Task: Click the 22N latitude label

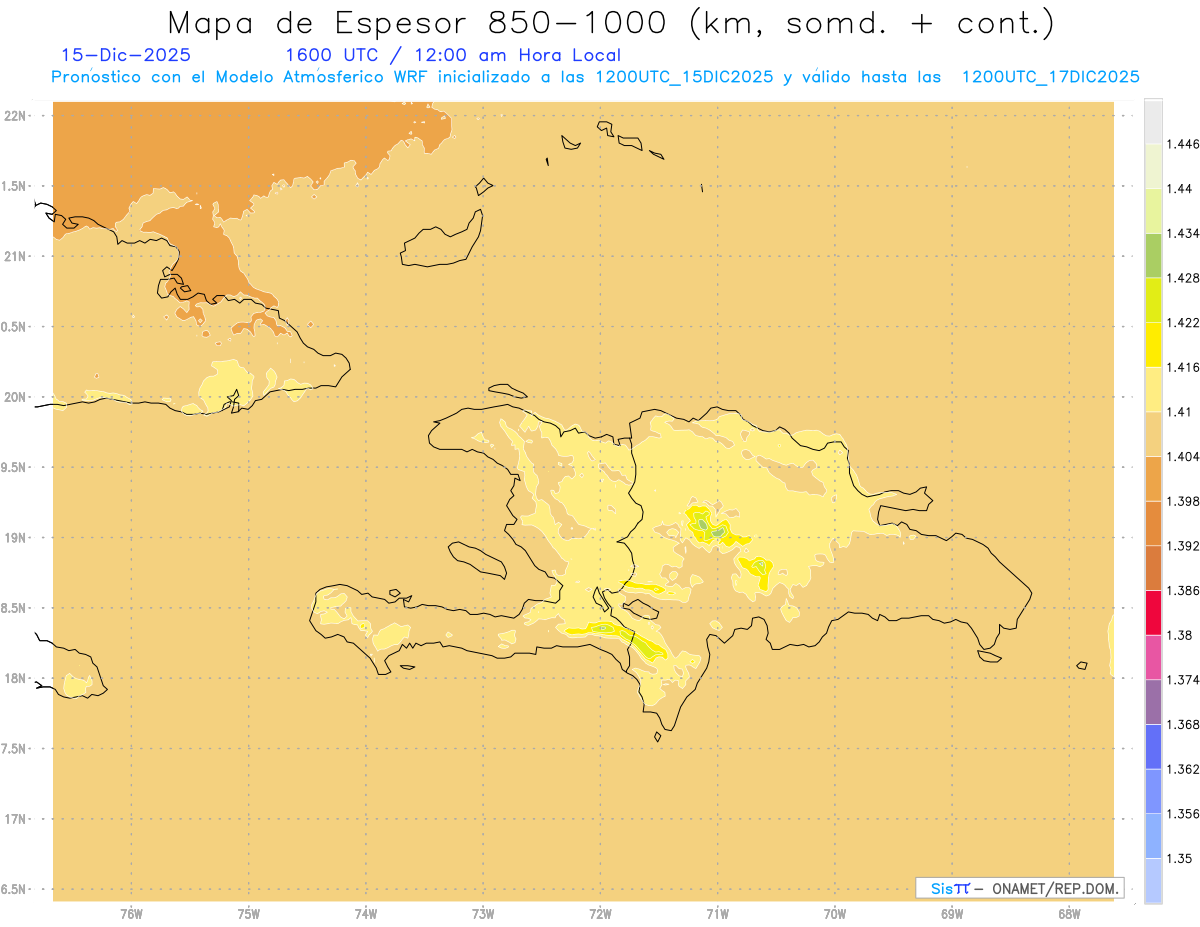Action: click(x=16, y=115)
